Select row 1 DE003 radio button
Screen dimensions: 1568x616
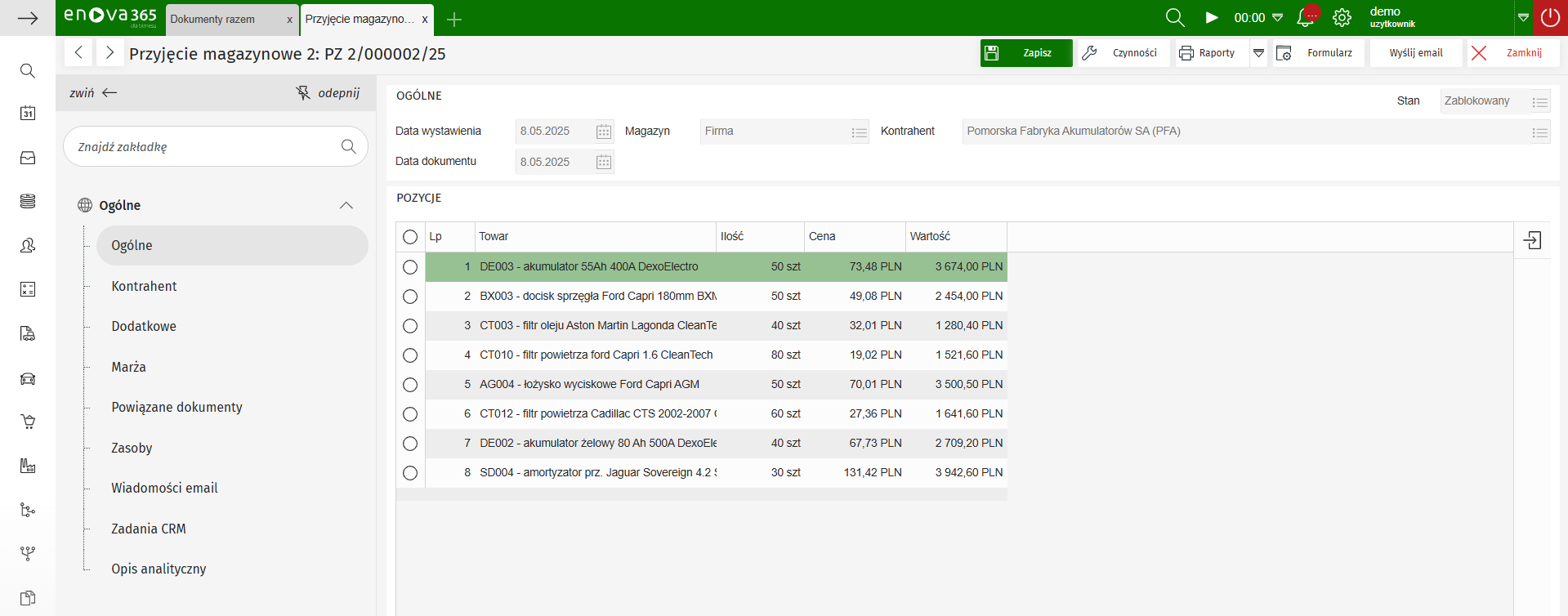(410, 267)
